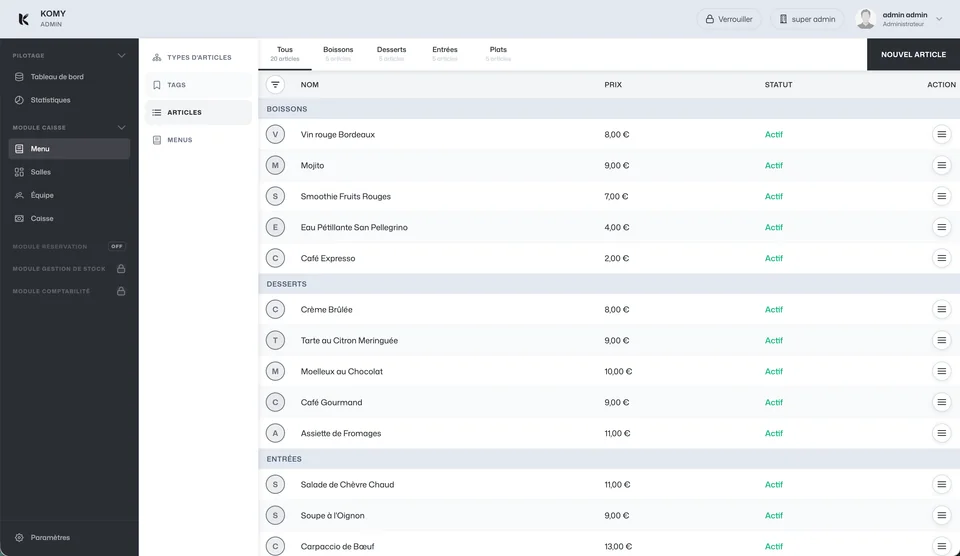Expand the admin admin account dropdown
Image resolution: width=960 pixels, height=556 pixels.
[x=939, y=19]
